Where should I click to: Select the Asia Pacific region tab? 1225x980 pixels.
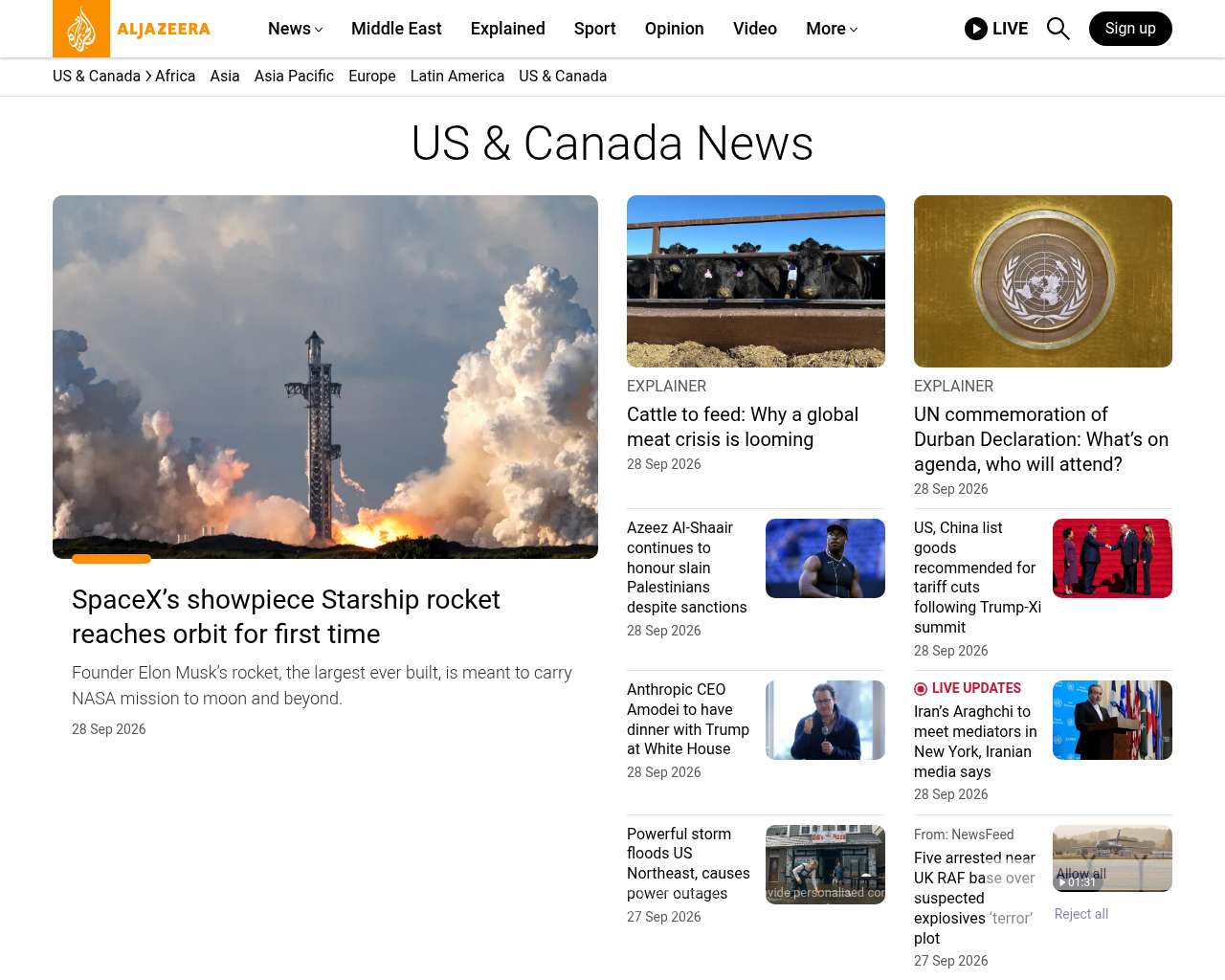click(x=294, y=76)
